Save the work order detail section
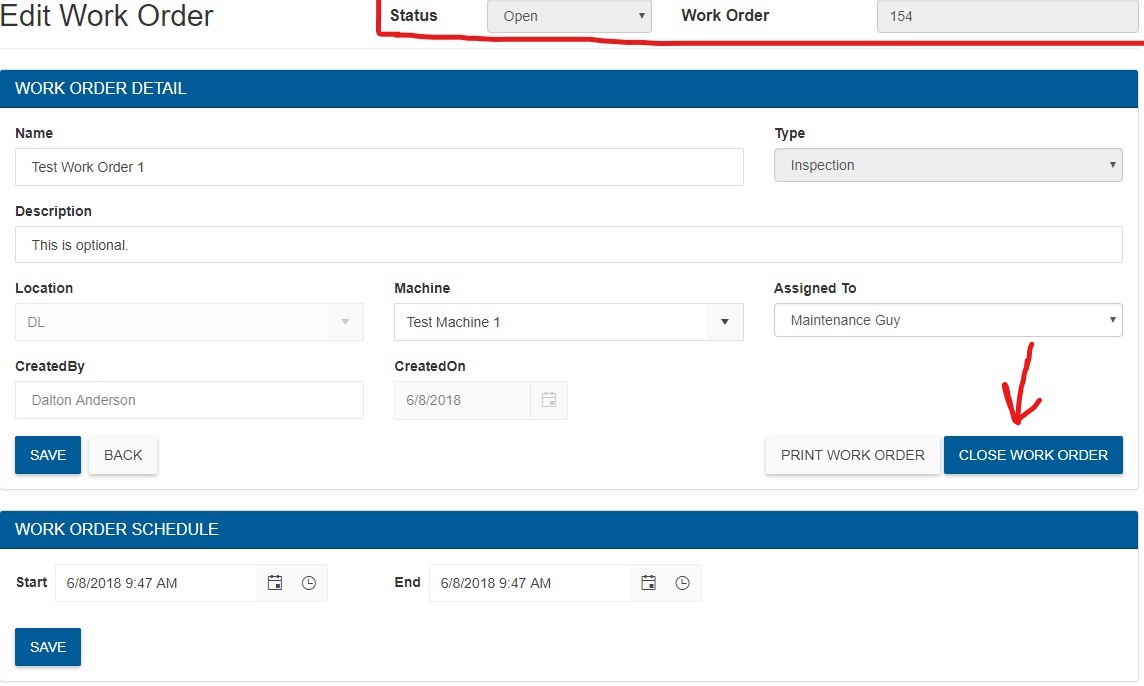The image size is (1144, 686). pyautogui.click(x=48, y=455)
